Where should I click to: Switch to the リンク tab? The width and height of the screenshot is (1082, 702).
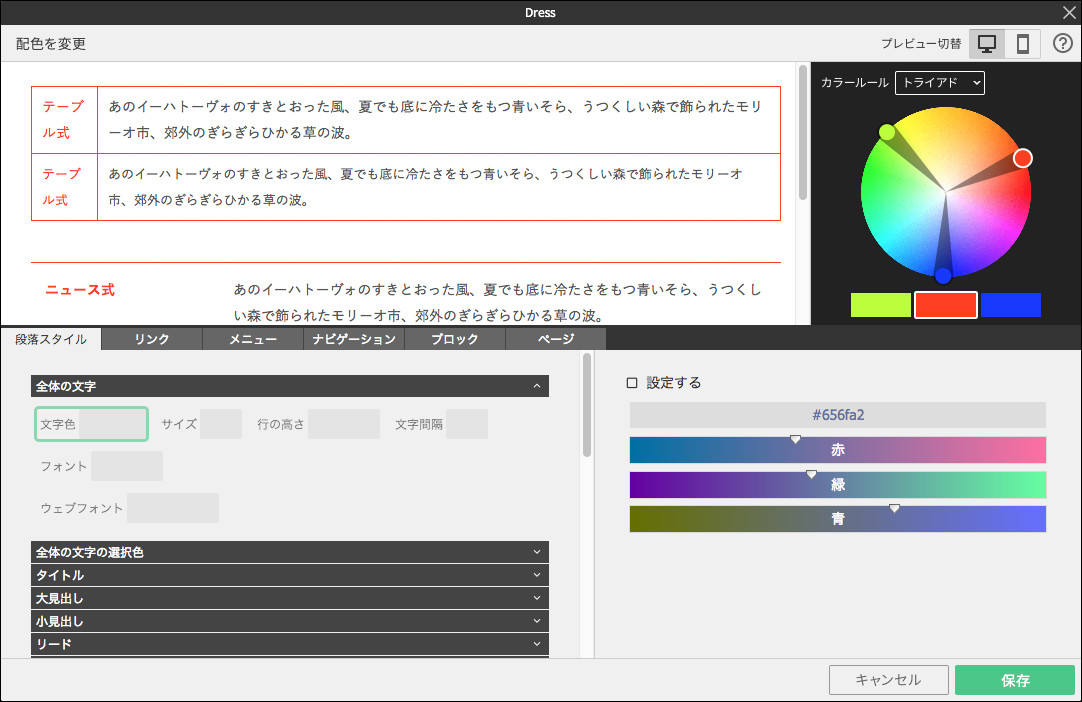(x=152, y=339)
